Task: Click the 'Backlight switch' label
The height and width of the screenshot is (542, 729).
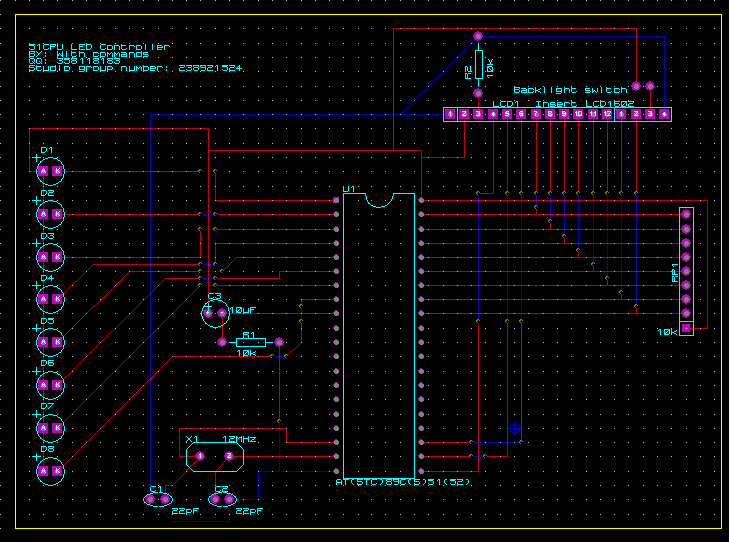Action: 570,90
